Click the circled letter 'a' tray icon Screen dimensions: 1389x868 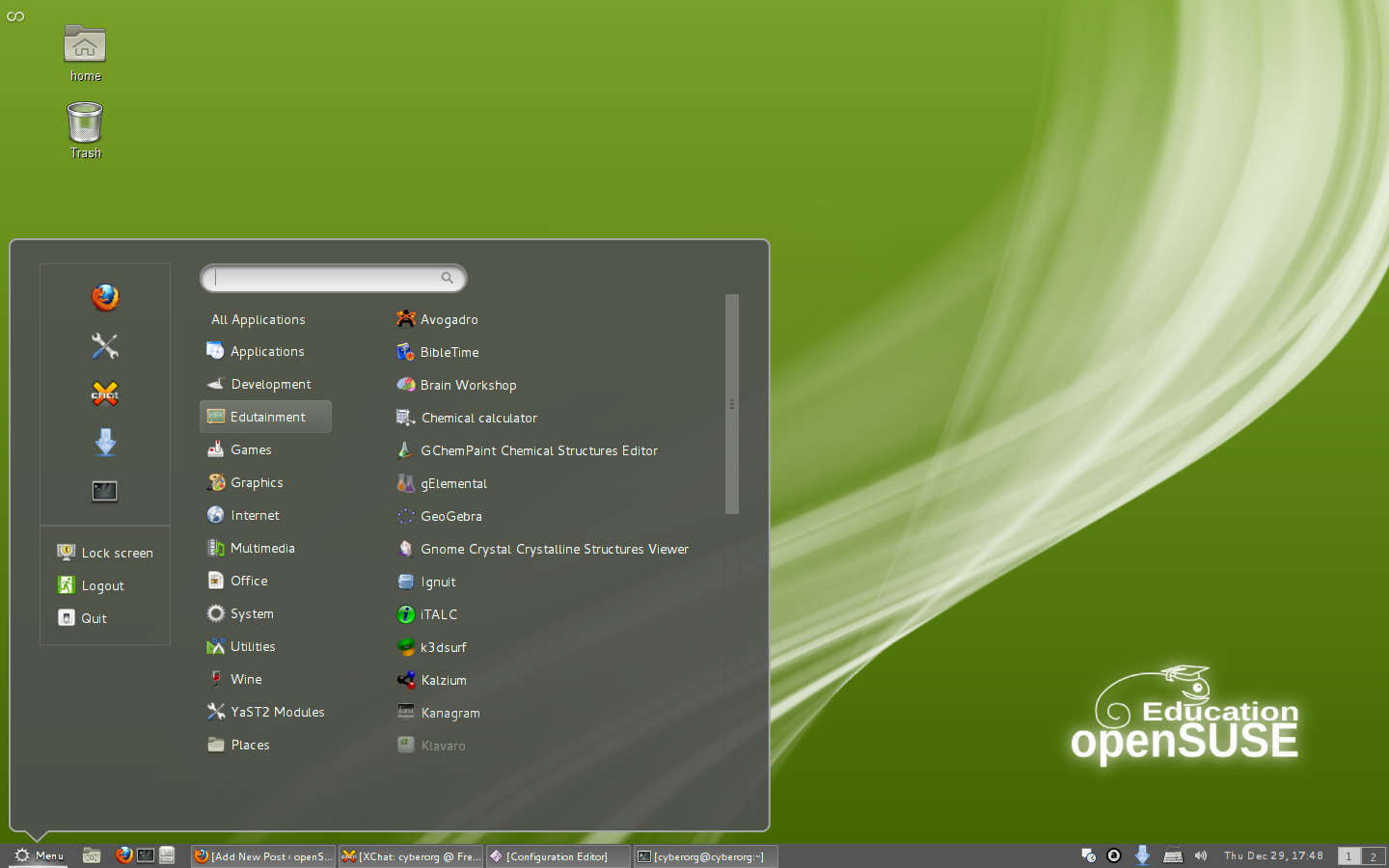tap(1114, 855)
